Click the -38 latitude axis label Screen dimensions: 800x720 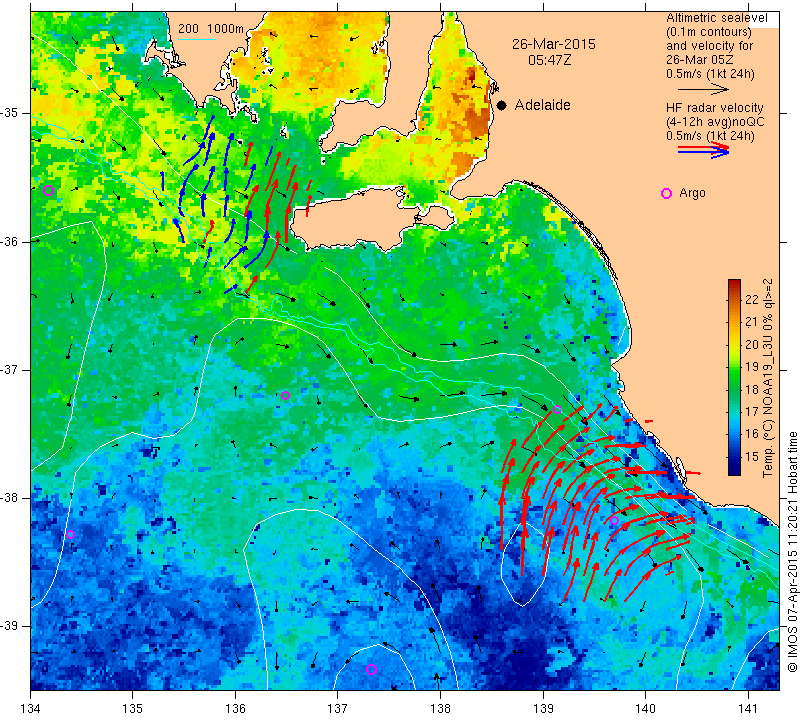click(x=11, y=498)
